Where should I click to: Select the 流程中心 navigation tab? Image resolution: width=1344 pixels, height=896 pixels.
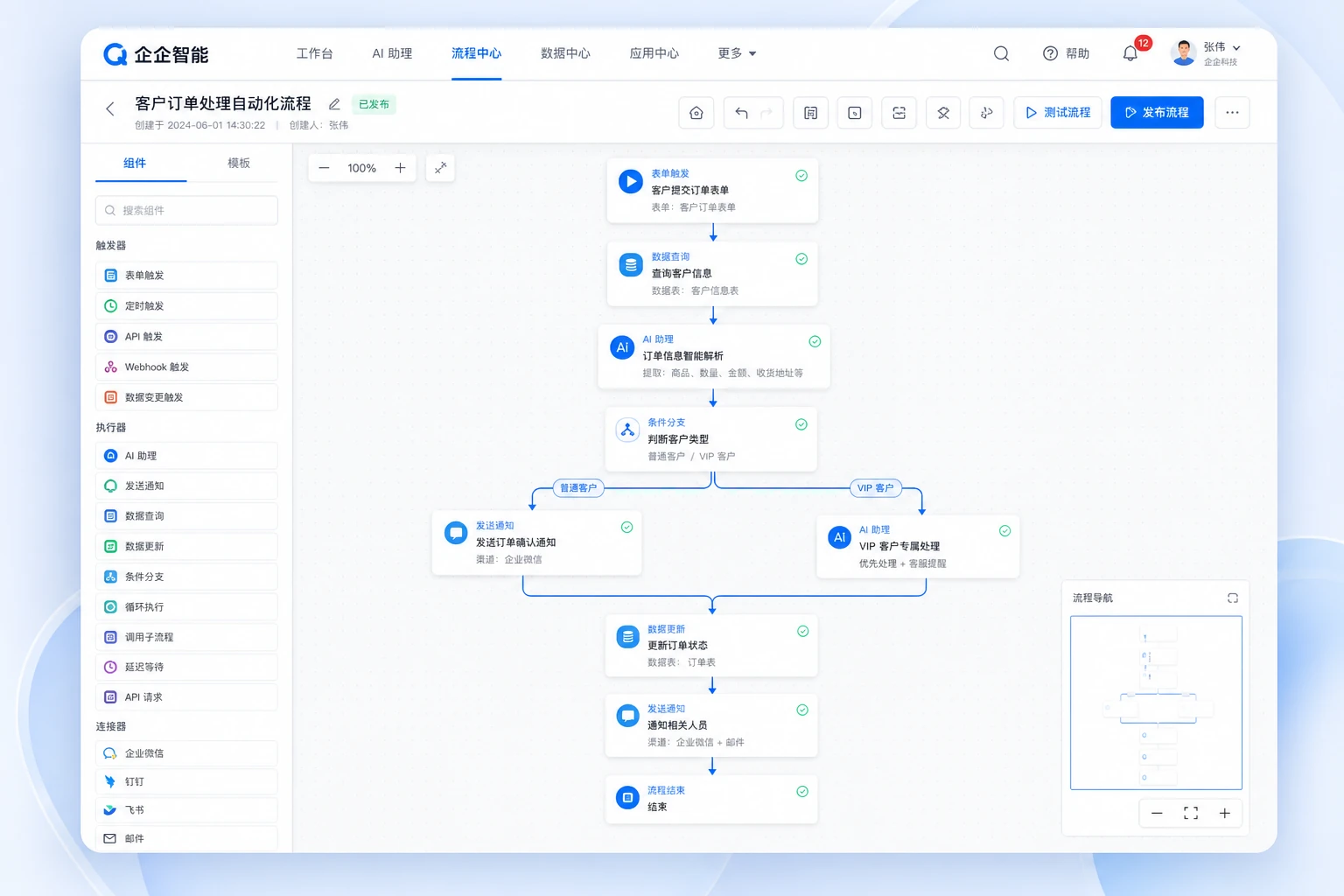point(476,53)
